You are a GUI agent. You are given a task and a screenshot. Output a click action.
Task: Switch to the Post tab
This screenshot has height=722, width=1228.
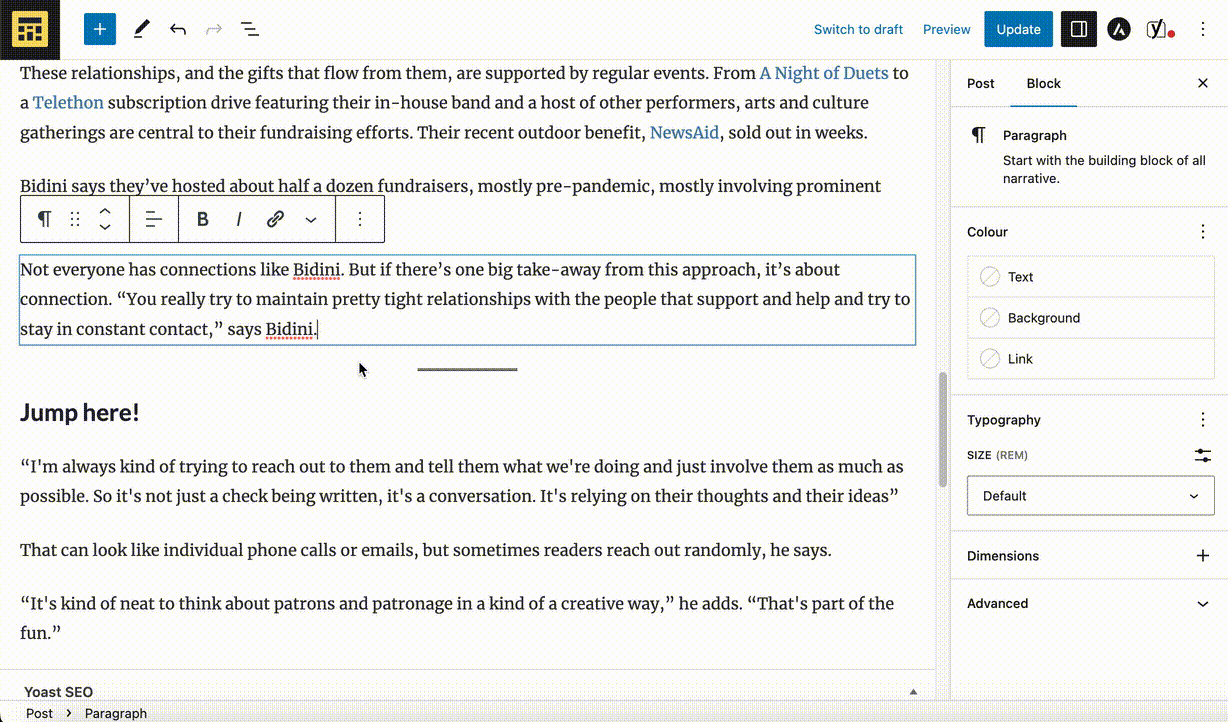click(980, 83)
